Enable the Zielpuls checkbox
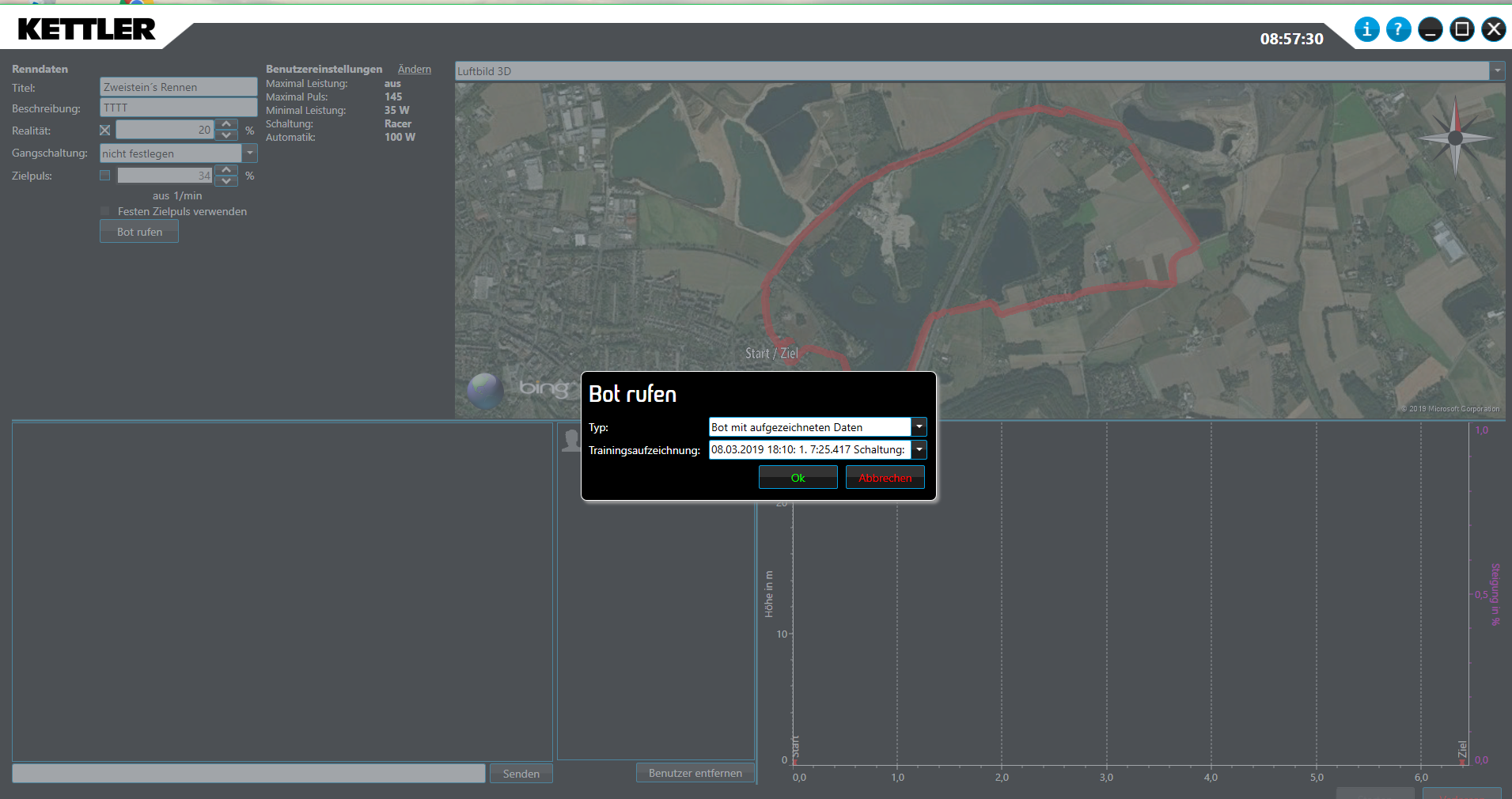Screen dimensions: 1512x799 coord(104,176)
